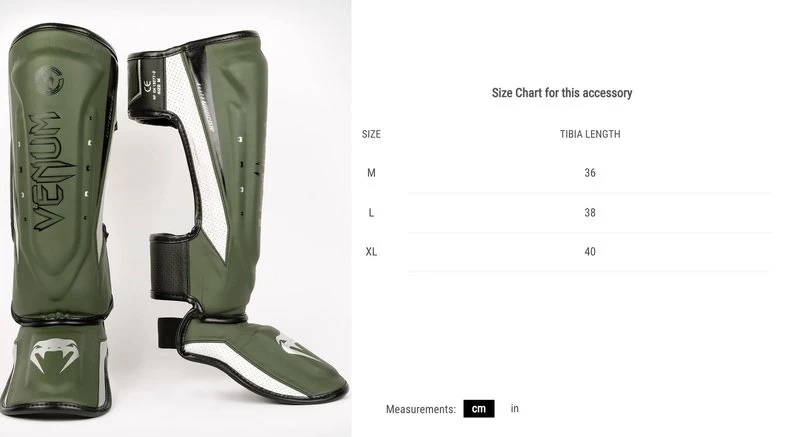The height and width of the screenshot is (437, 800).
Task: Click the black perforated ankle strap
Action: 169,267
